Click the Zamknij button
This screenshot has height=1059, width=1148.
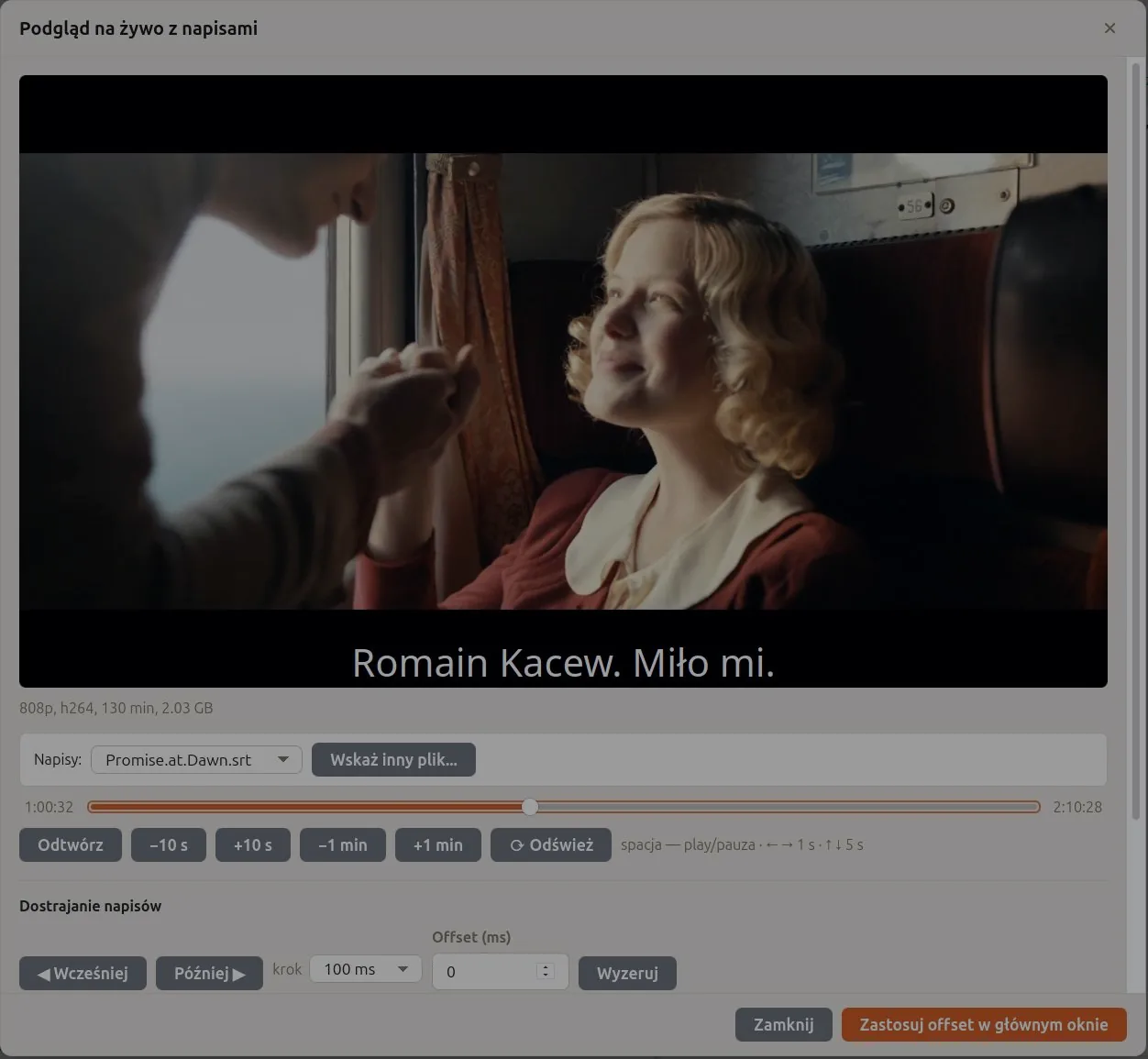[x=783, y=1024]
